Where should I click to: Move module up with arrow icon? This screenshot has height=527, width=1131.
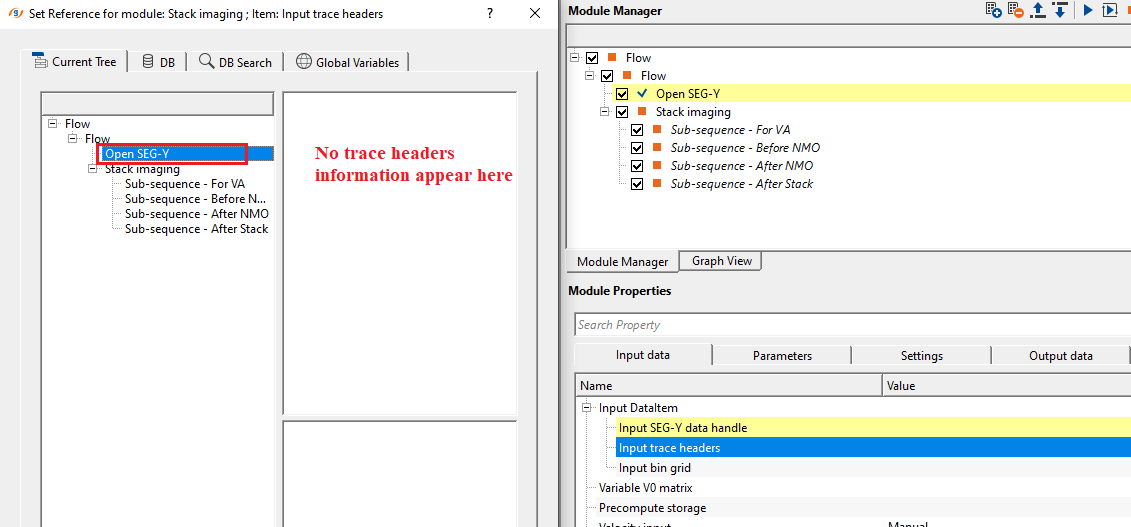1038,10
